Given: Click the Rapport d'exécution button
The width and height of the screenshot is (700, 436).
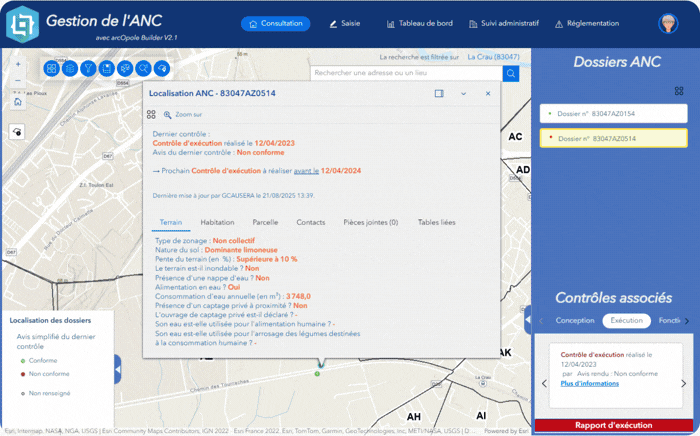Looking at the screenshot, I should pyautogui.click(x=614, y=426).
